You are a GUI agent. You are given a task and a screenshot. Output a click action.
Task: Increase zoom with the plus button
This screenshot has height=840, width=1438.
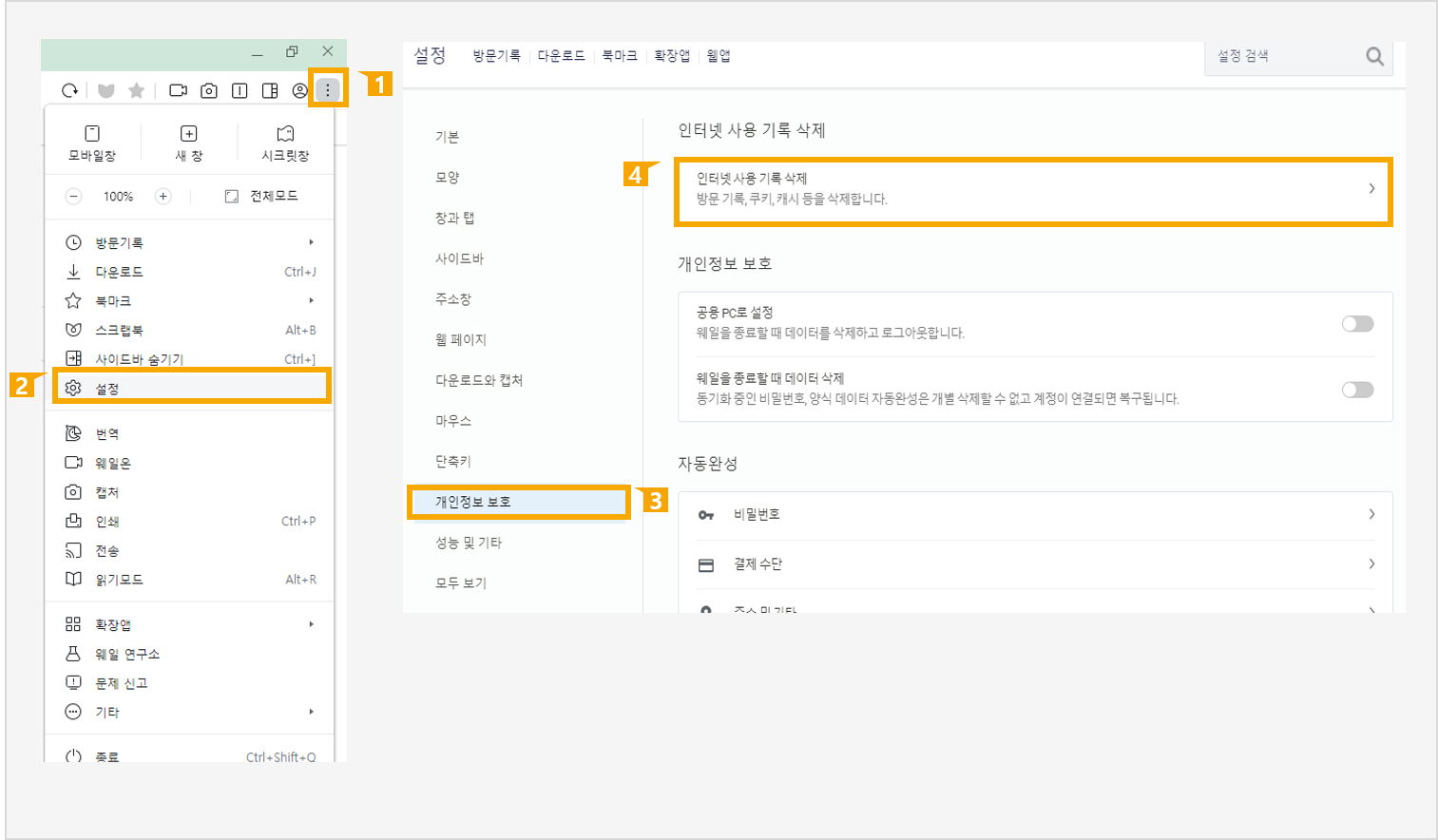coord(163,196)
